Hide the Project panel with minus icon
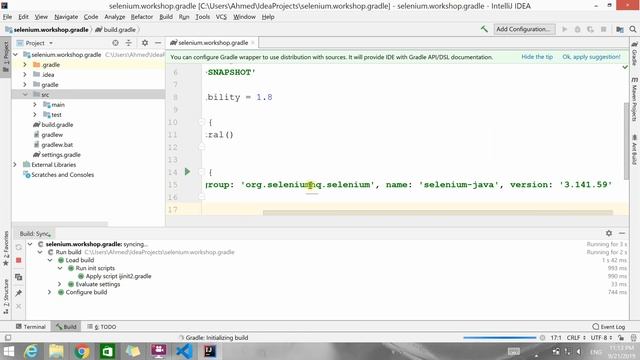The image size is (640, 360). point(158,43)
